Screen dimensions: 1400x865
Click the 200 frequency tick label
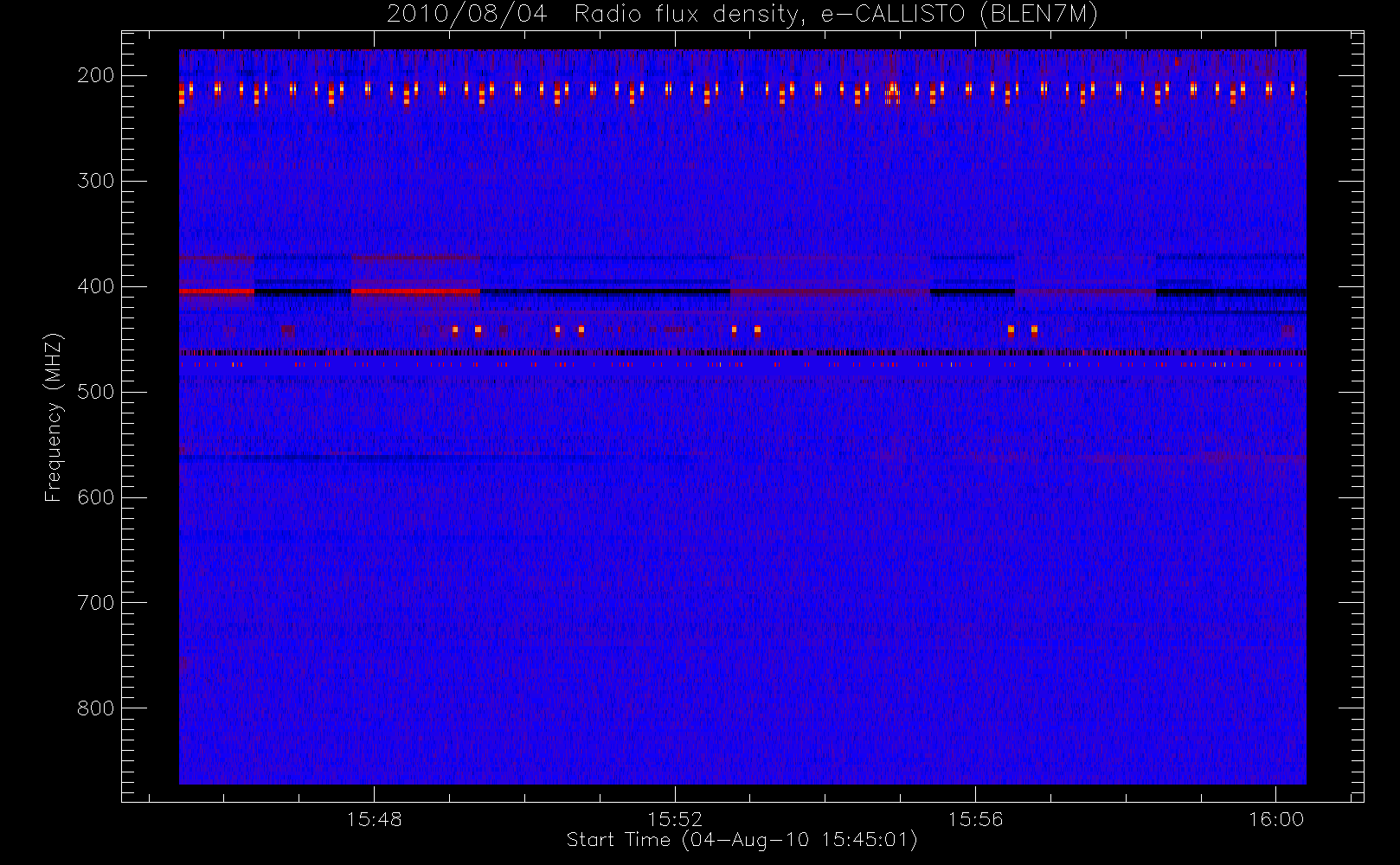click(95, 75)
